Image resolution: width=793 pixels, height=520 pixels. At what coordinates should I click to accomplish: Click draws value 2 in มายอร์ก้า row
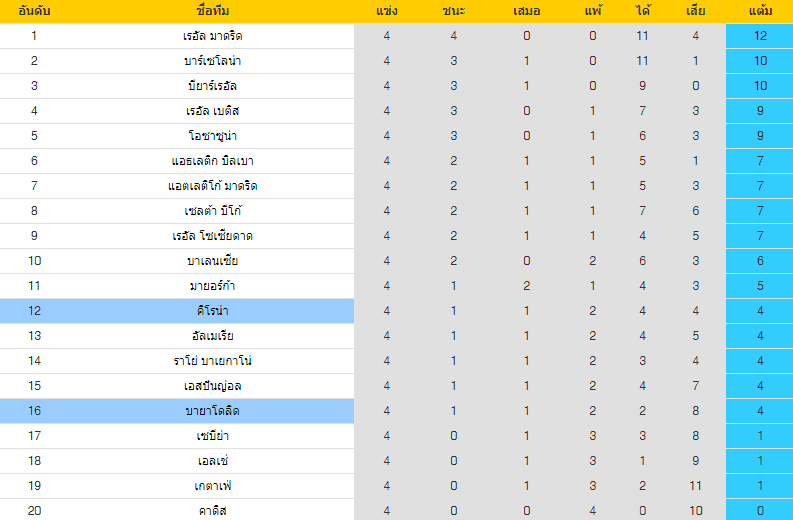click(x=526, y=286)
